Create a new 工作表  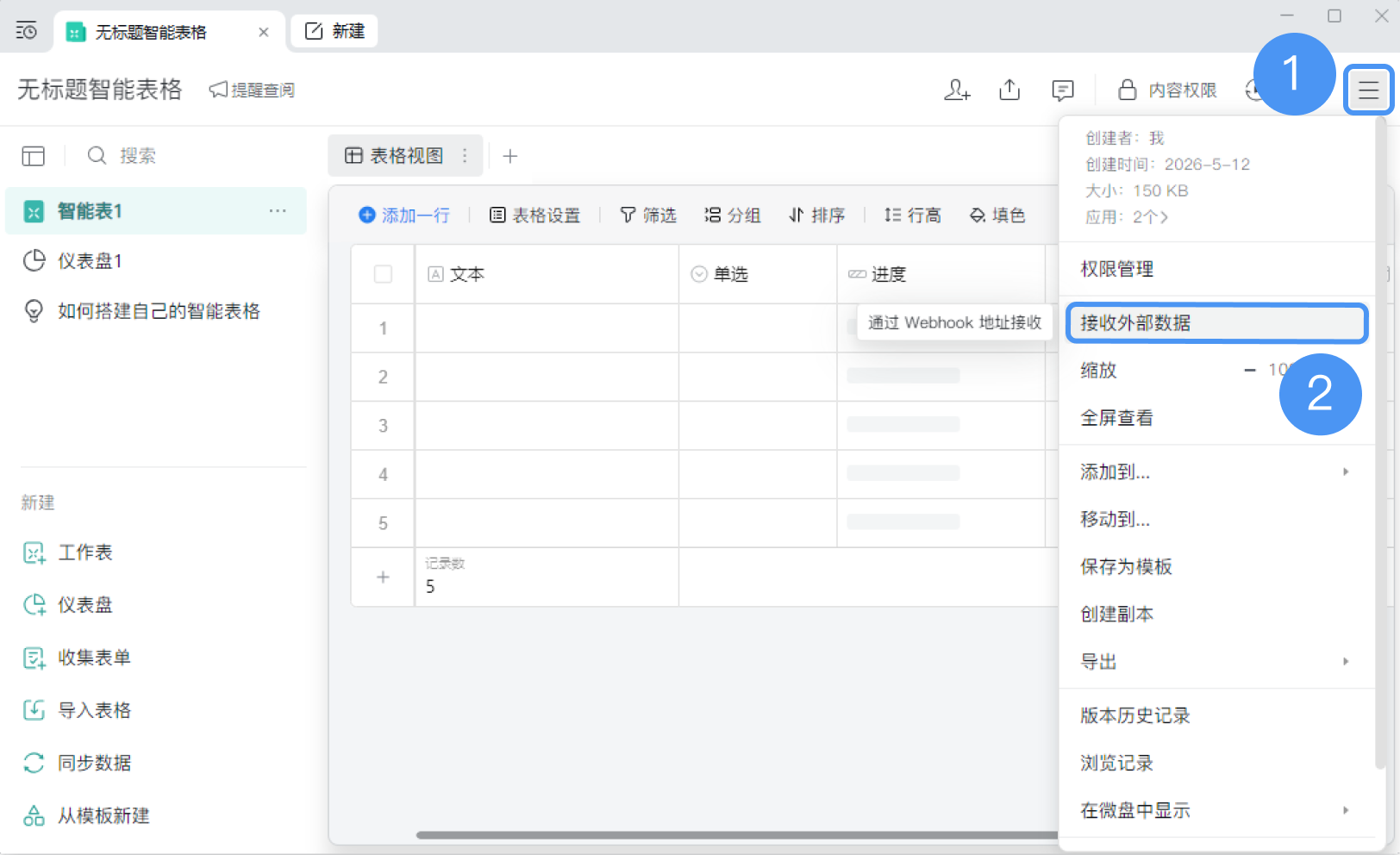click(x=68, y=552)
